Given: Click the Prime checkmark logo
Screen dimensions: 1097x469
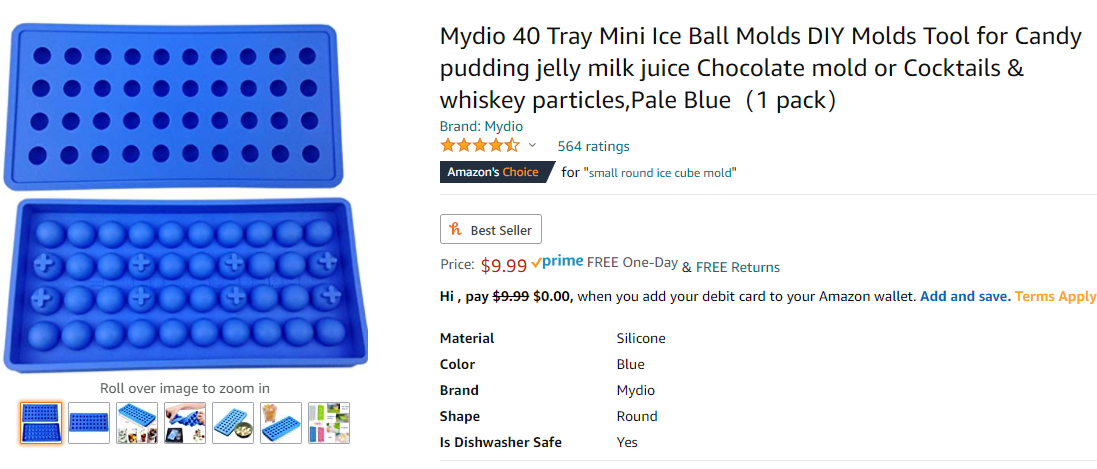Looking at the screenshot, I should click(x=557, y=262).
